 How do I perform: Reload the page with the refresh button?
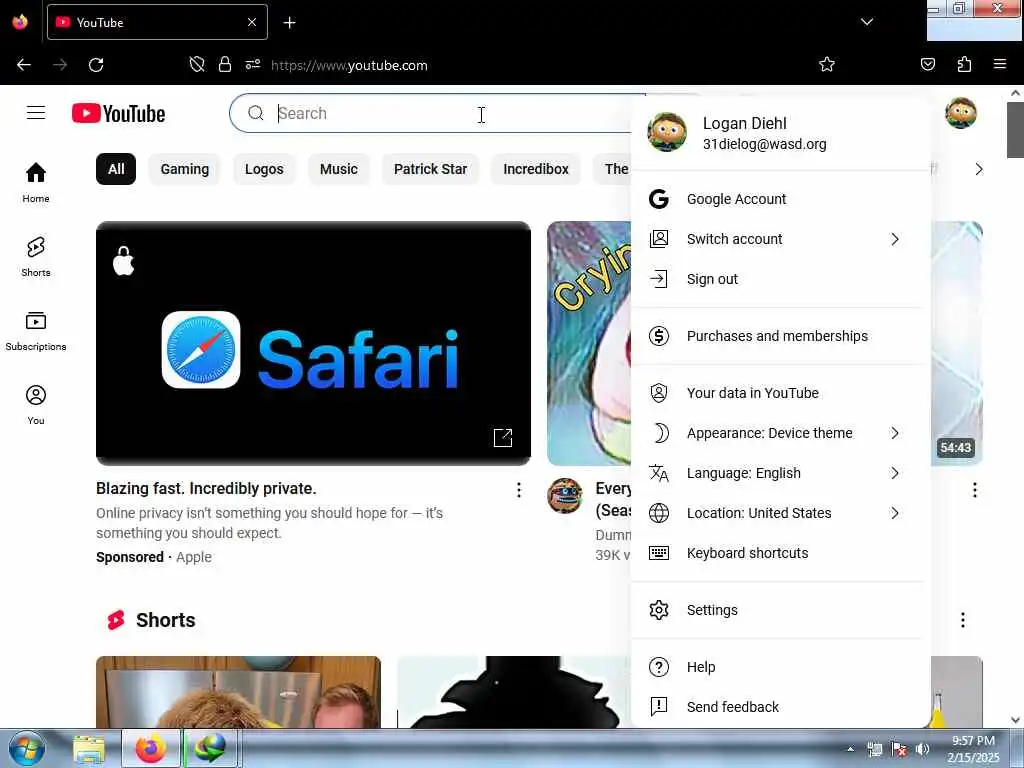(x=96, y=65)
